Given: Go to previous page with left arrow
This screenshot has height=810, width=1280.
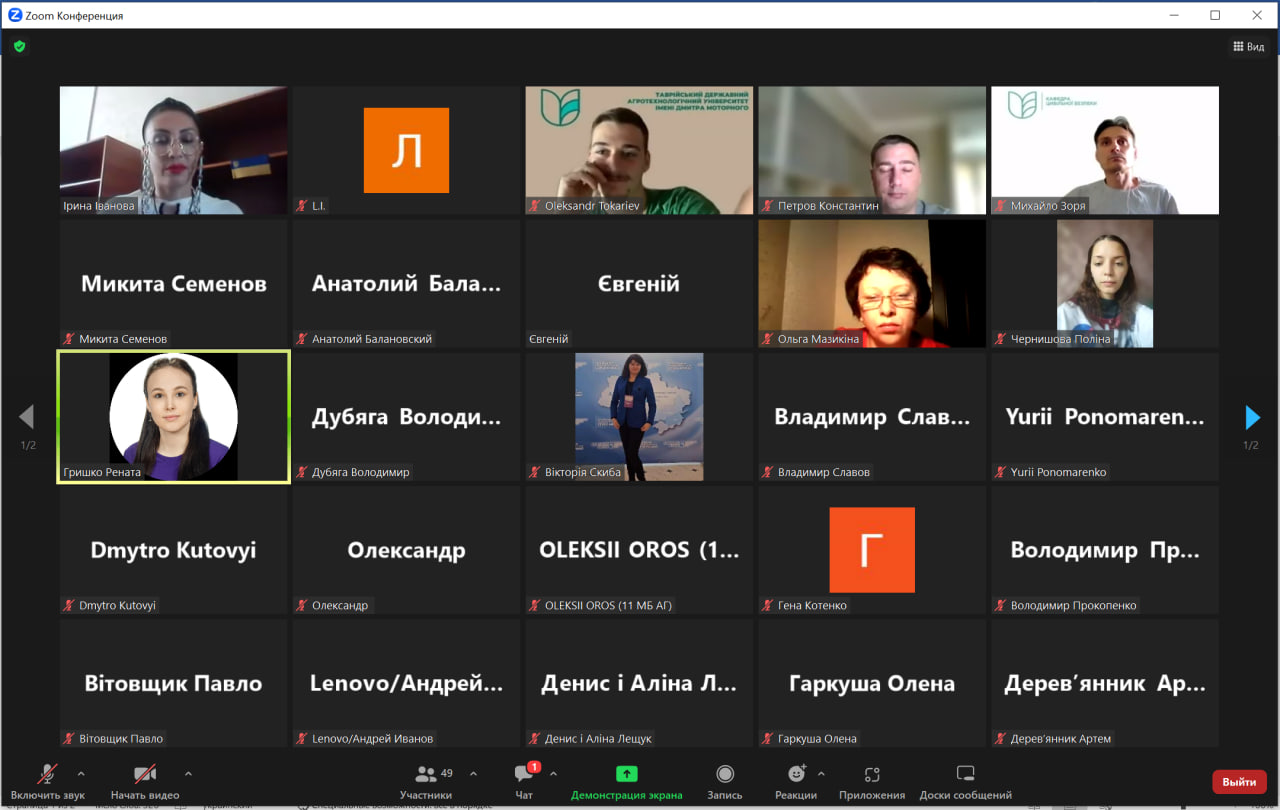Looking at the screenshot, I should 27,417.
